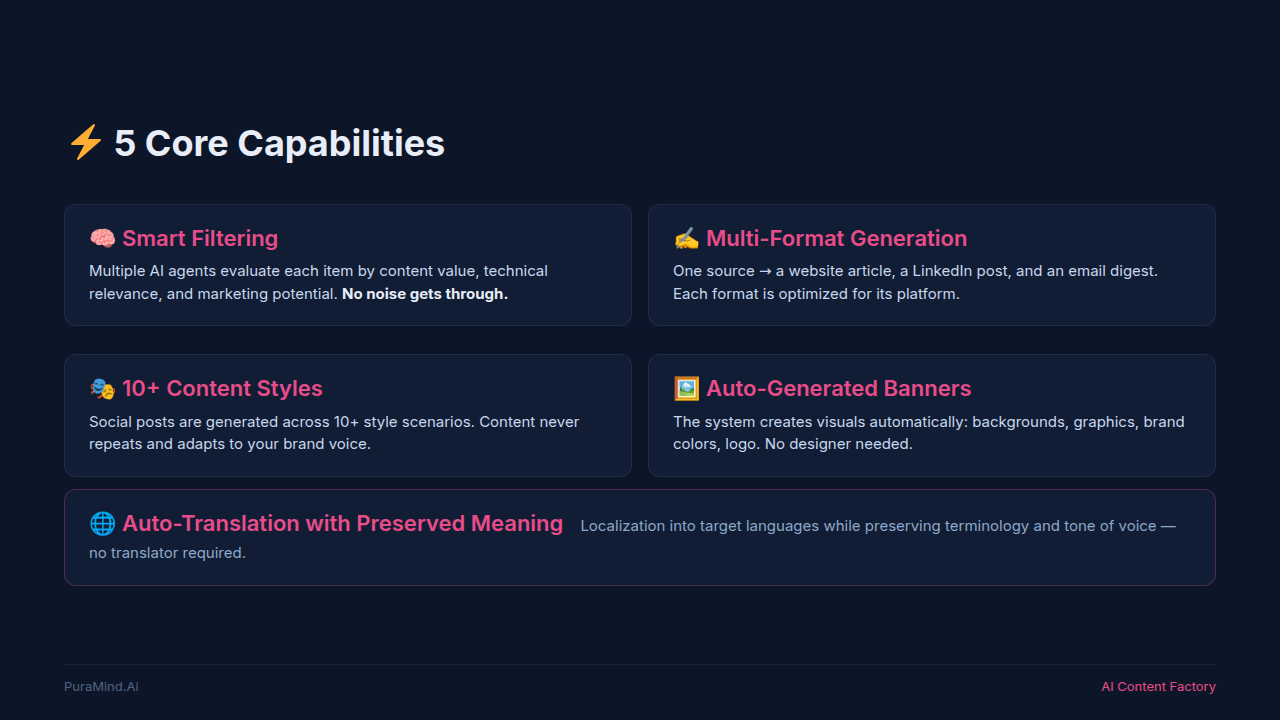Click the globe icon beside Auto-Translation
The image size is (1280, 720).
pos(102,524)
